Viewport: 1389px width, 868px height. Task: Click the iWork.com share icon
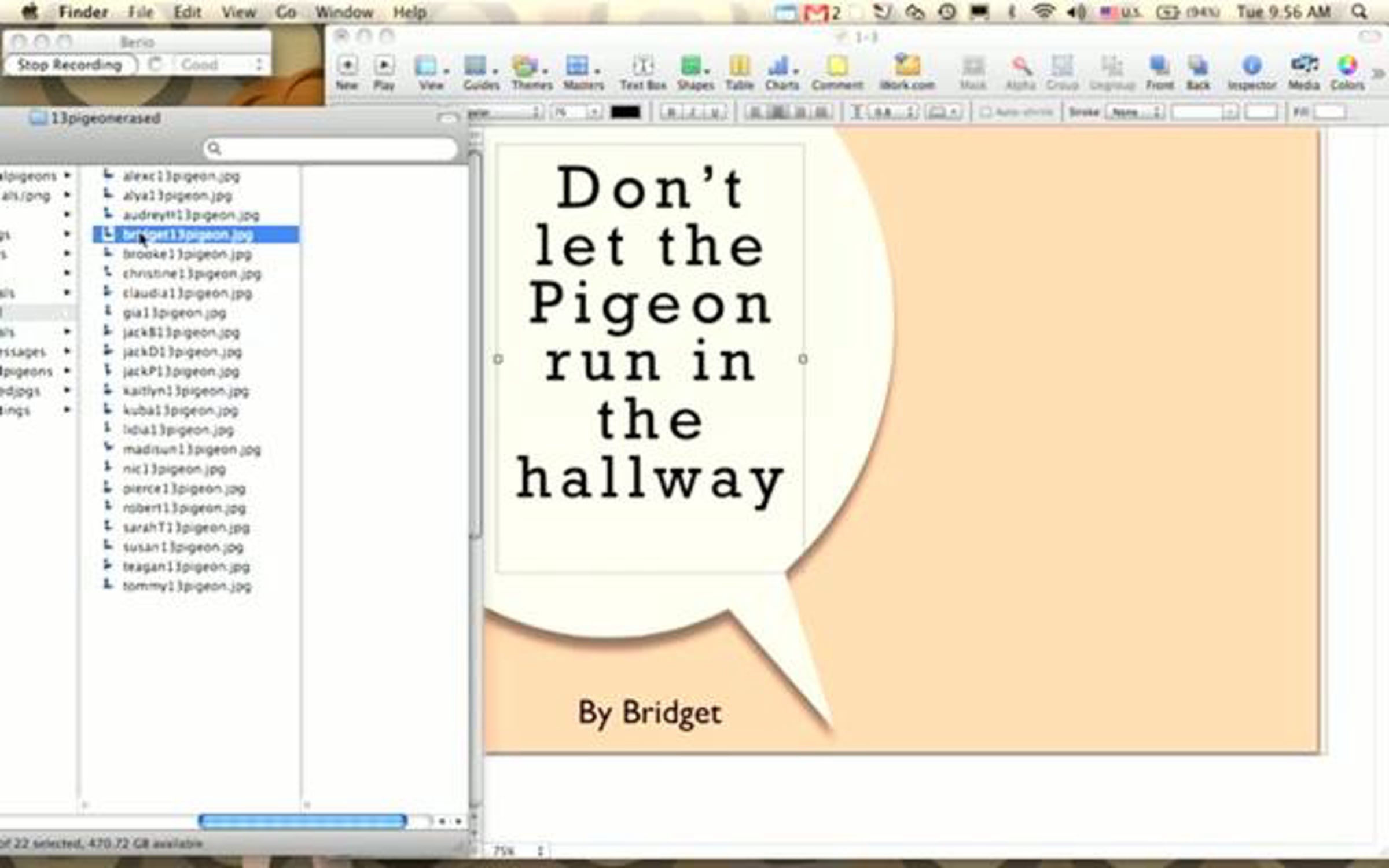[907, 64]
